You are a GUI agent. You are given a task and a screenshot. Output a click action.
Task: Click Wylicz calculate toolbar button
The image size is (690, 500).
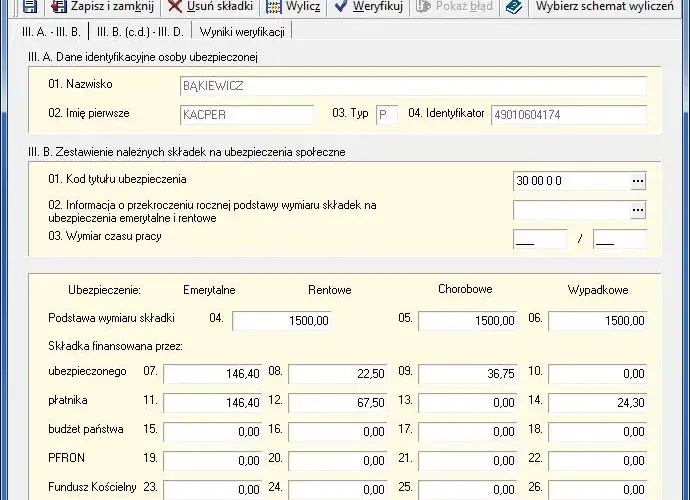(293, 6)
